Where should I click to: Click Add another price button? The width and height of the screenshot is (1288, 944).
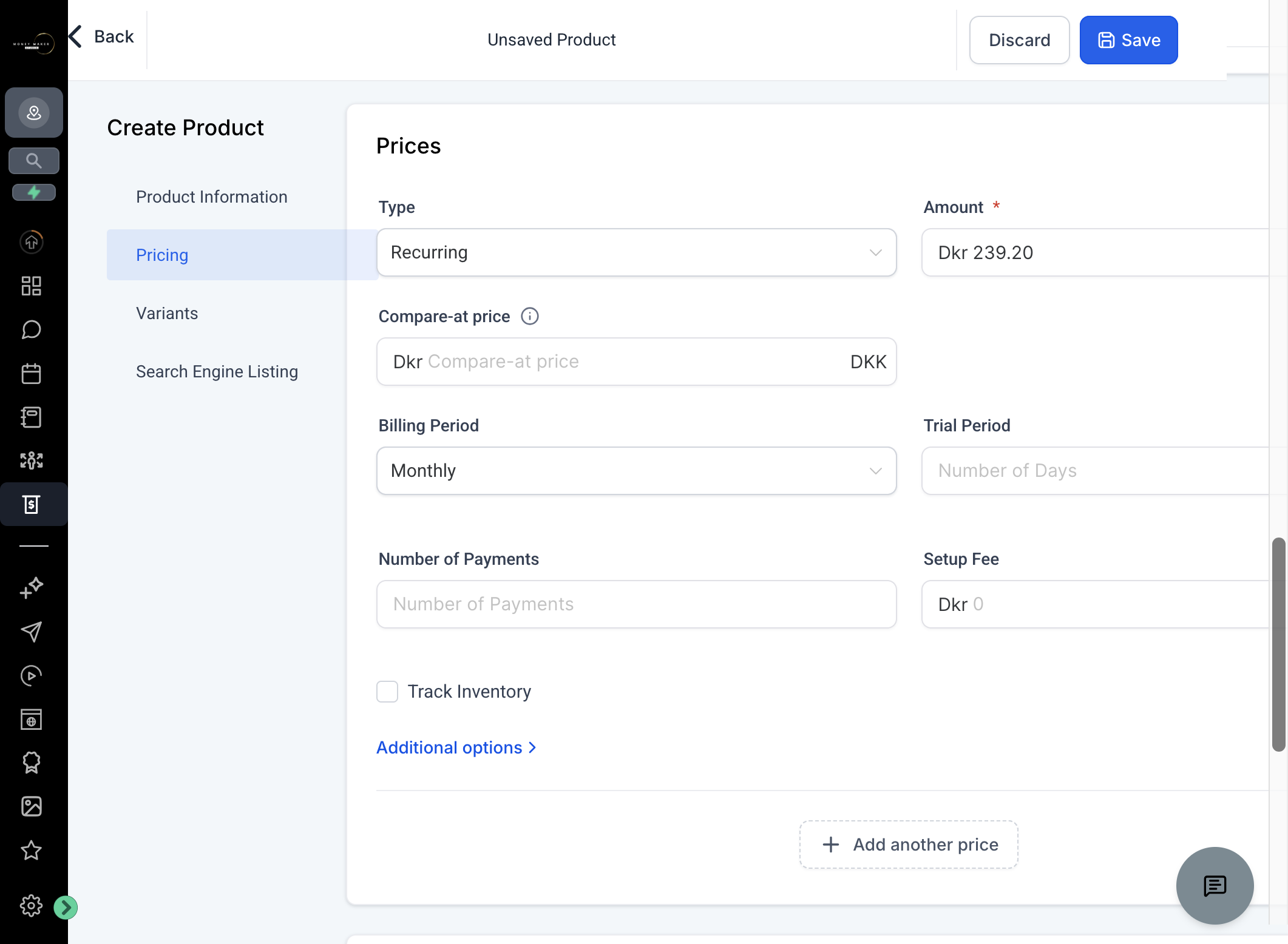click(x=909, y=845)
